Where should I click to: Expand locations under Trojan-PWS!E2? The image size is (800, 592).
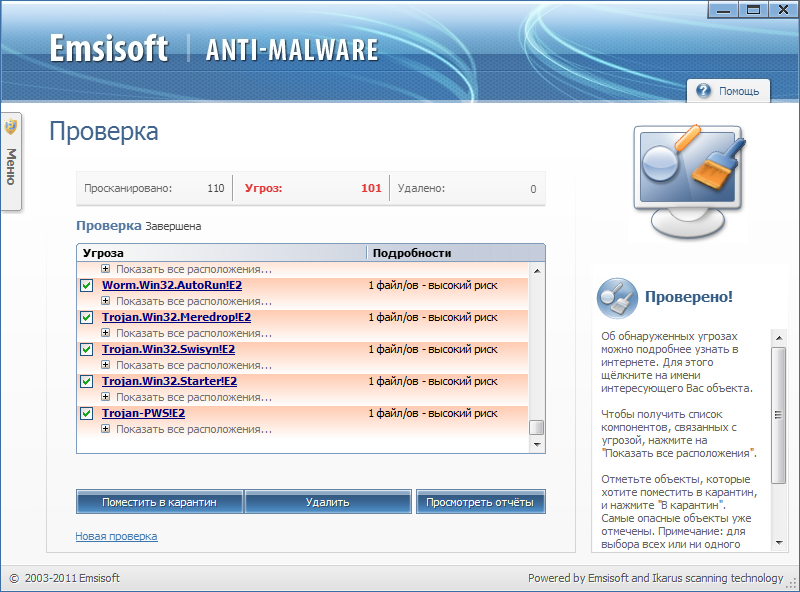pos(106,429)
